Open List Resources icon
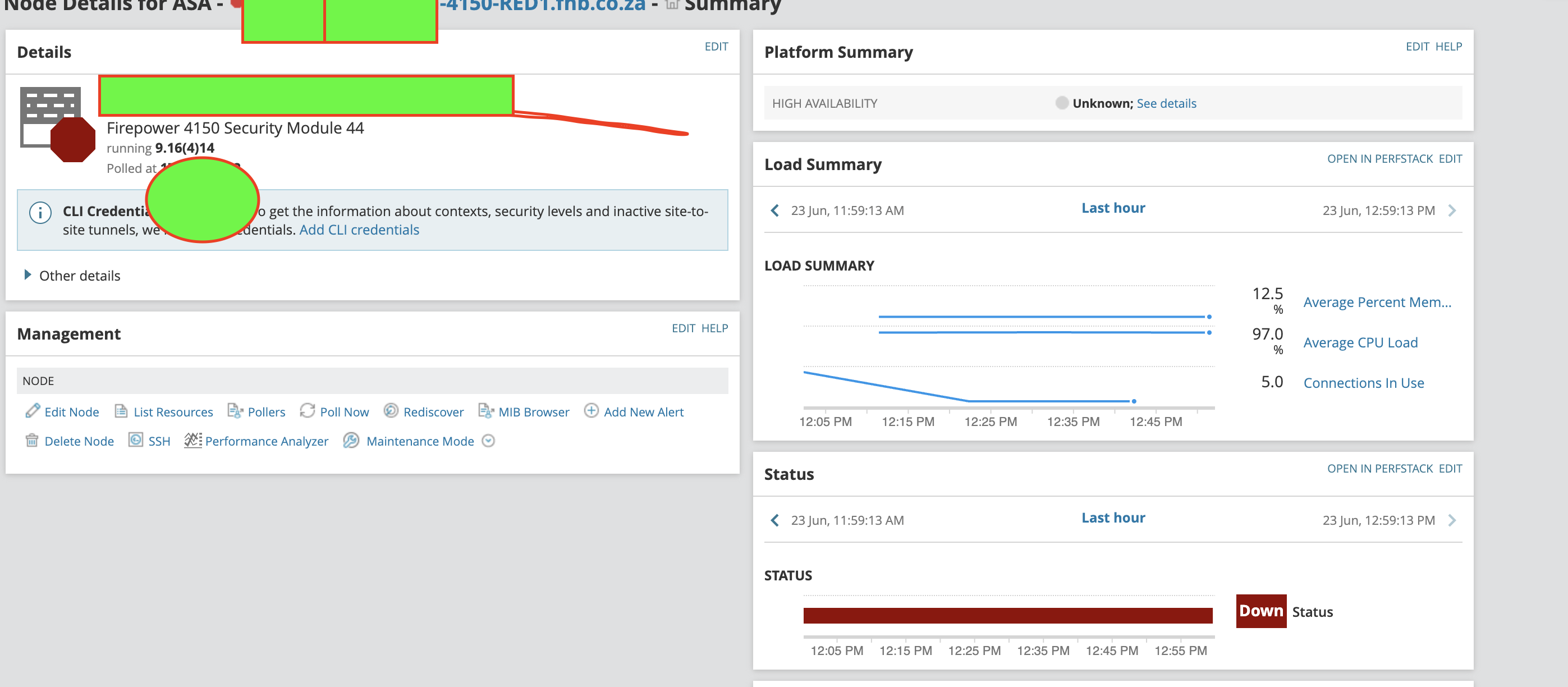Screen dimensions: 1568x687 pyautogui.click(x=121, y=411)
